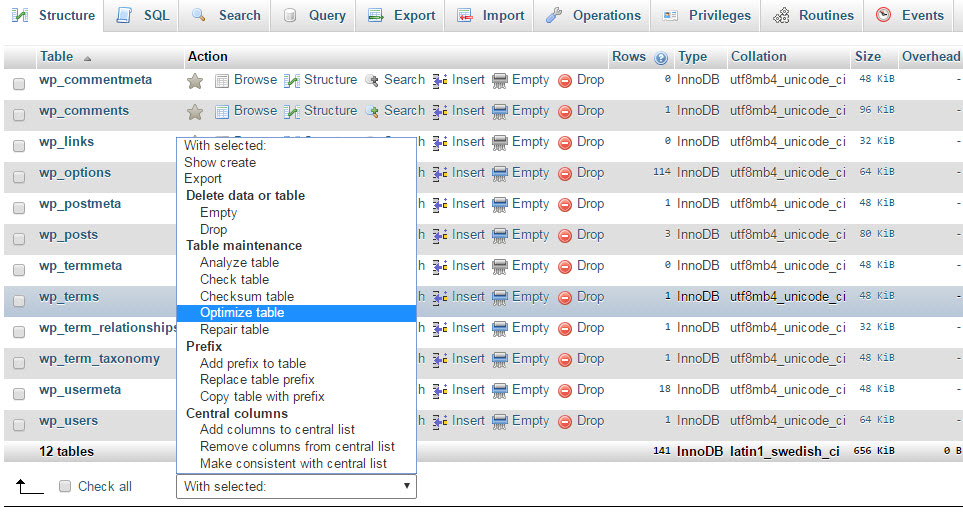Open the wp_usermeta table link

tap(80, 390)
